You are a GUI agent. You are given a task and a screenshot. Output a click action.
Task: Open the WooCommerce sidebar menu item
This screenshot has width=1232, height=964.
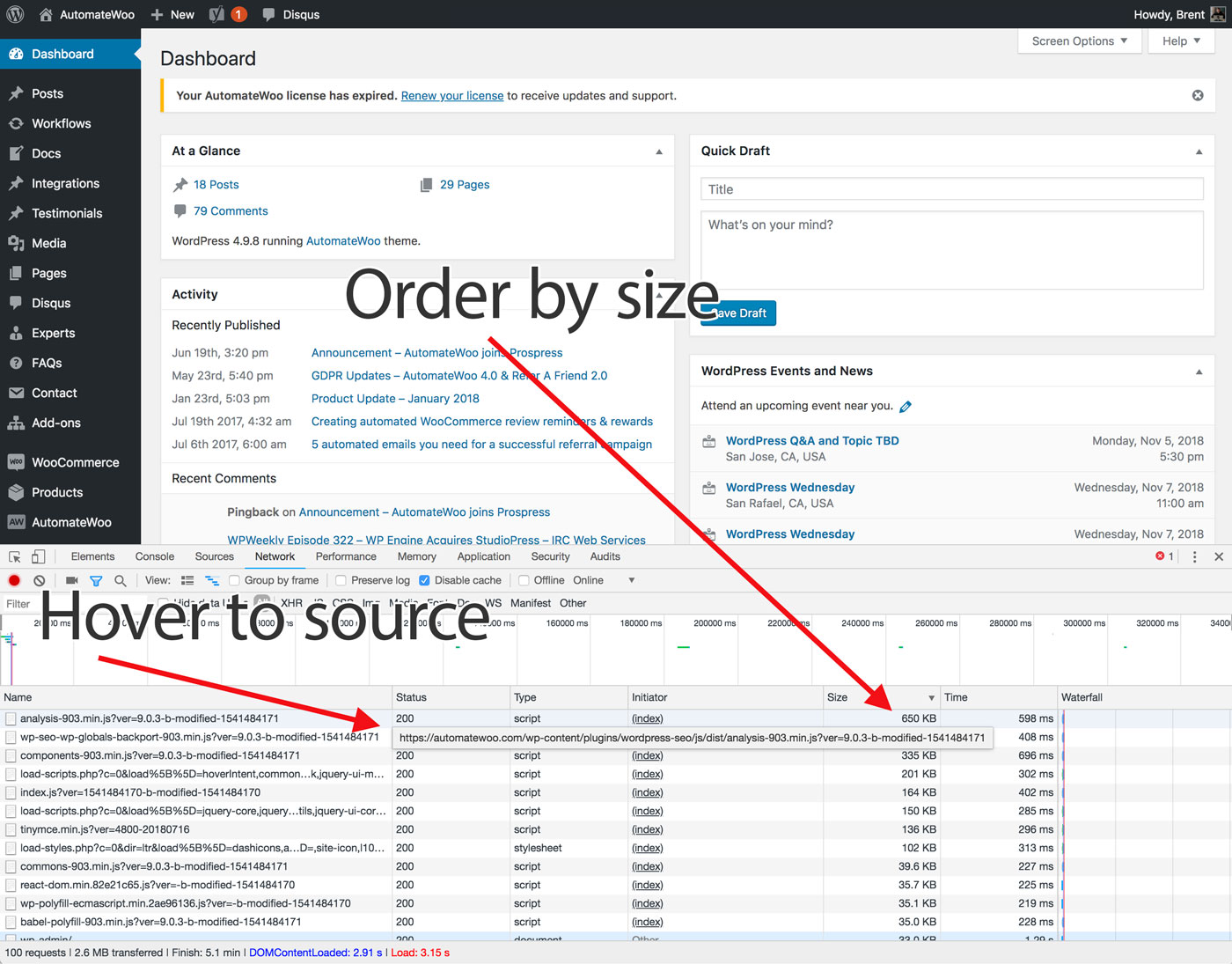pos(75,461)
